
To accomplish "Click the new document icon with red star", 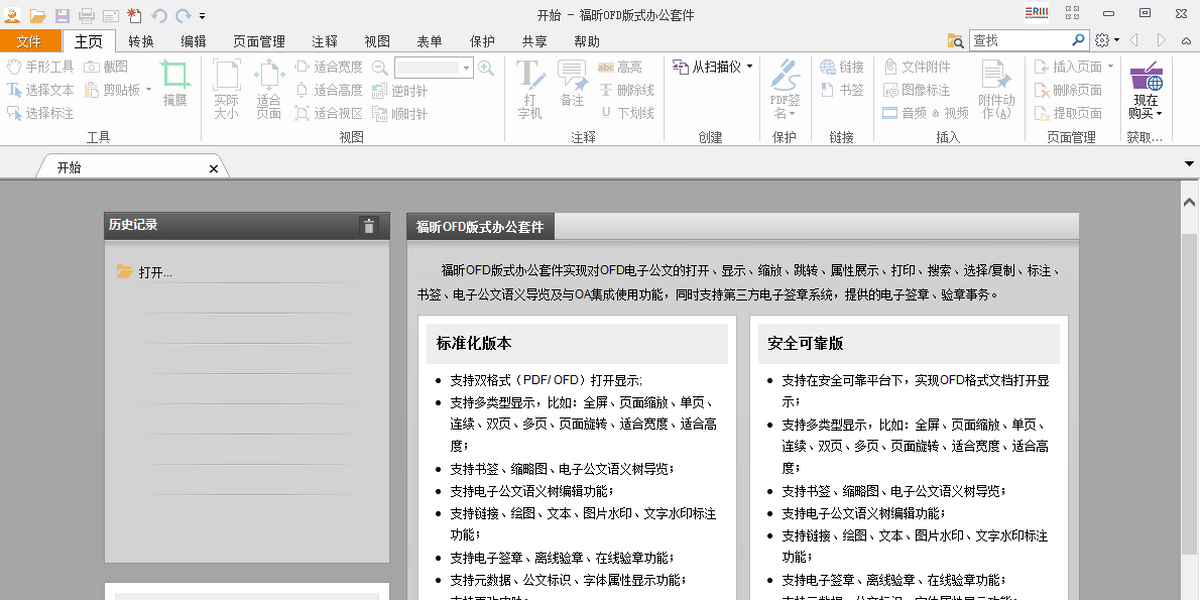I will [134, 15].
